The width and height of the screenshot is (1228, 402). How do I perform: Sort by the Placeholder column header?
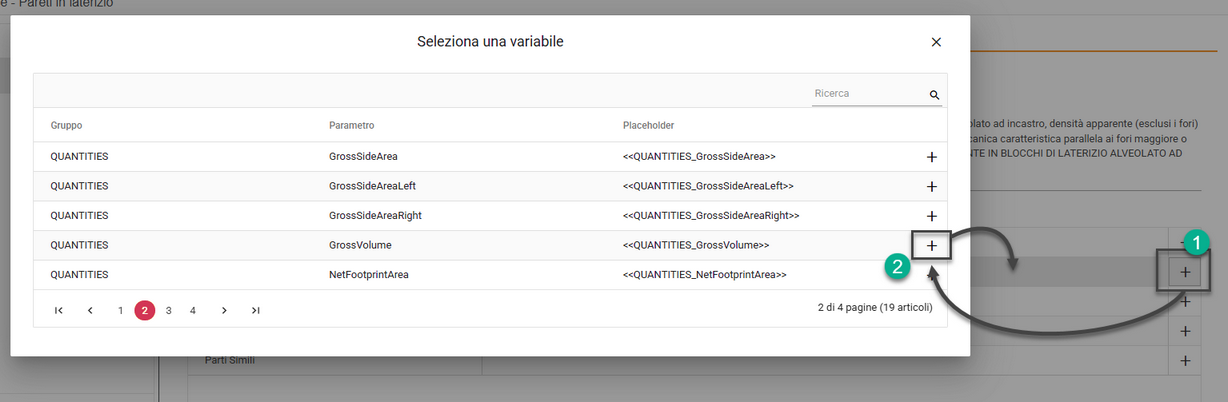pos(648,126)
